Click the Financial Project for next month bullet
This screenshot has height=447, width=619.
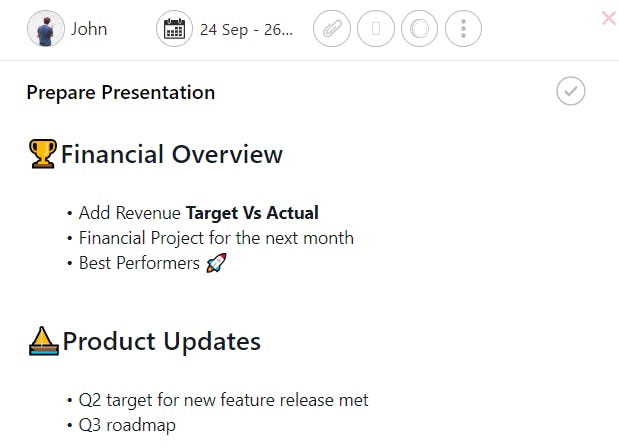tap(216, 238)
